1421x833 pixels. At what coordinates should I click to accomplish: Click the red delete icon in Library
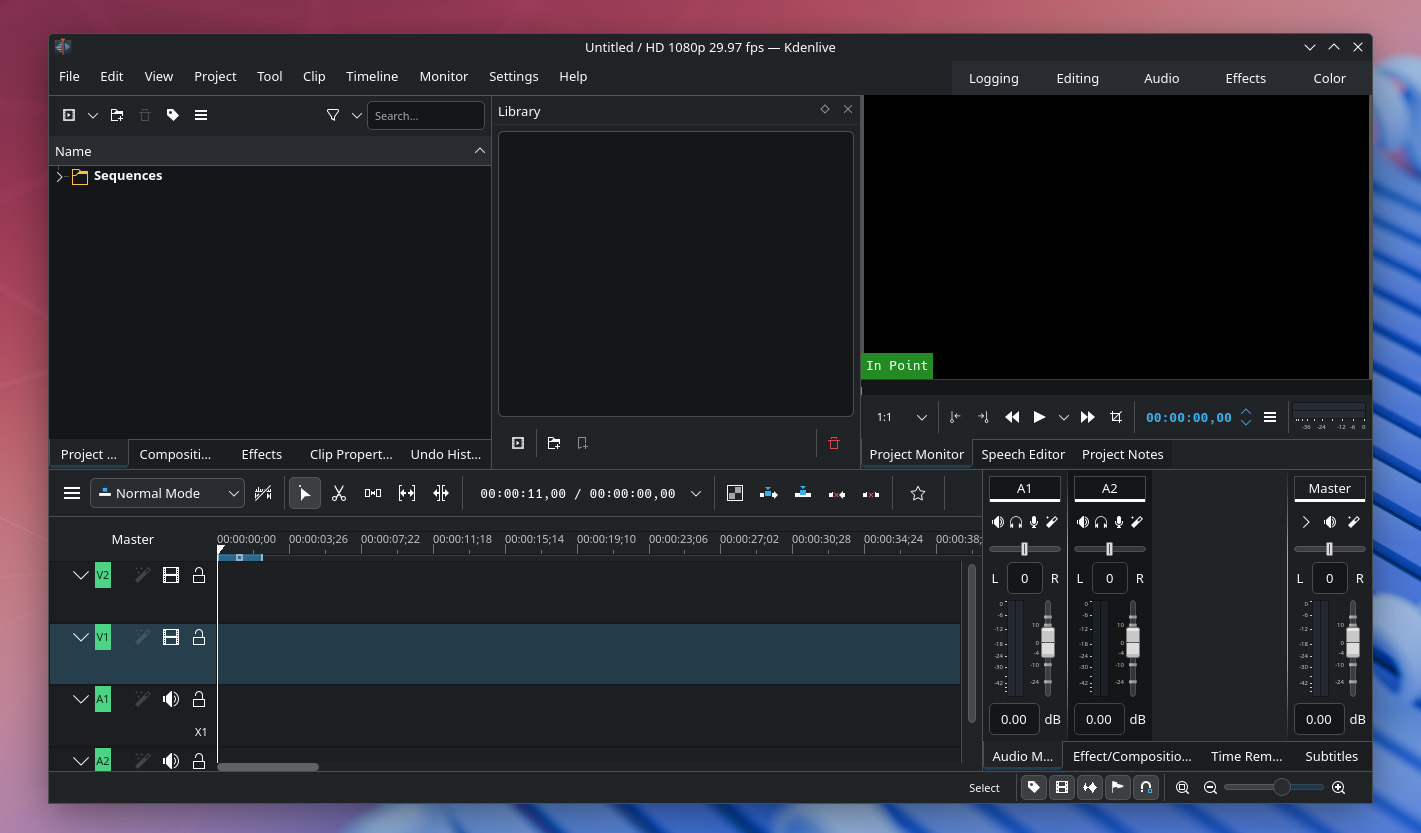point(834,443)
